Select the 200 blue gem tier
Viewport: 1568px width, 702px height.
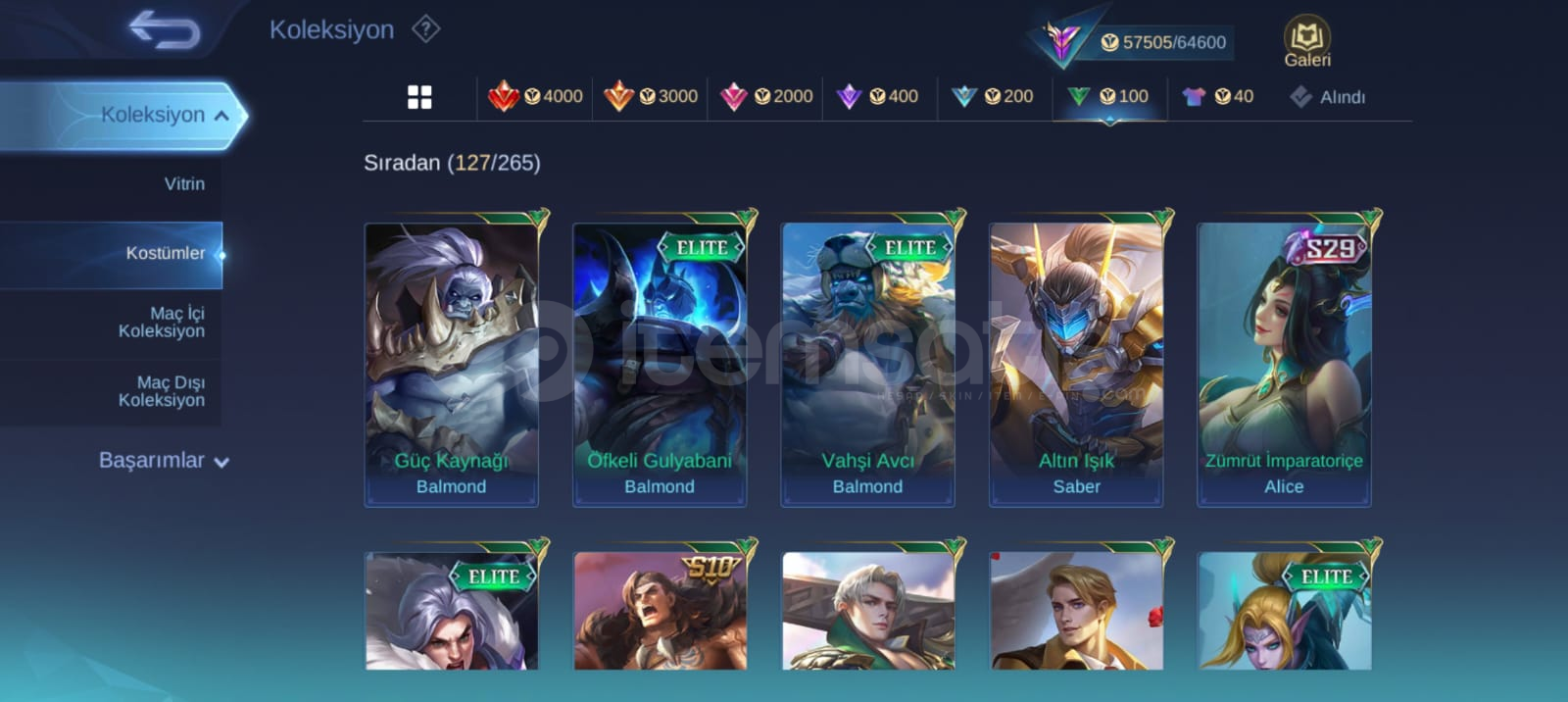993,96
